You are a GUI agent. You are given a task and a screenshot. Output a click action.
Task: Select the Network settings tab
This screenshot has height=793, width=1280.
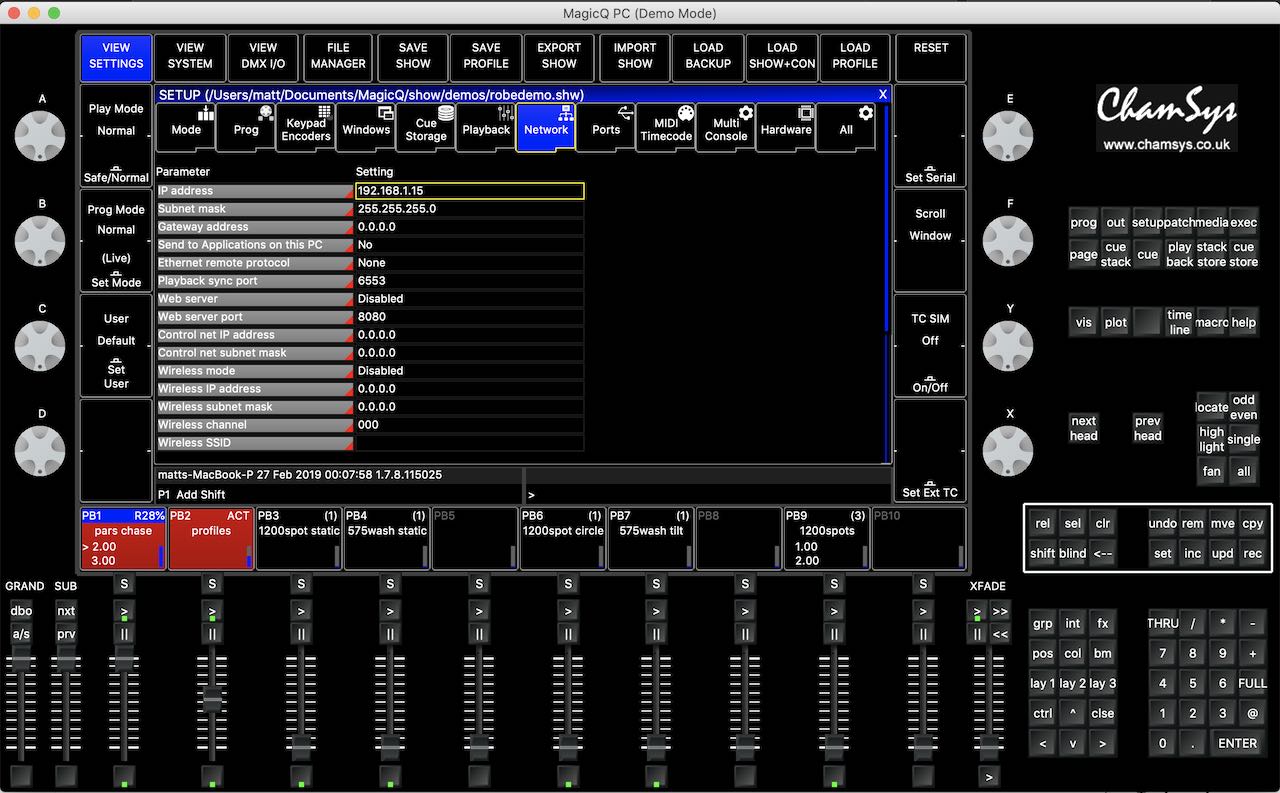click(546, 128)
